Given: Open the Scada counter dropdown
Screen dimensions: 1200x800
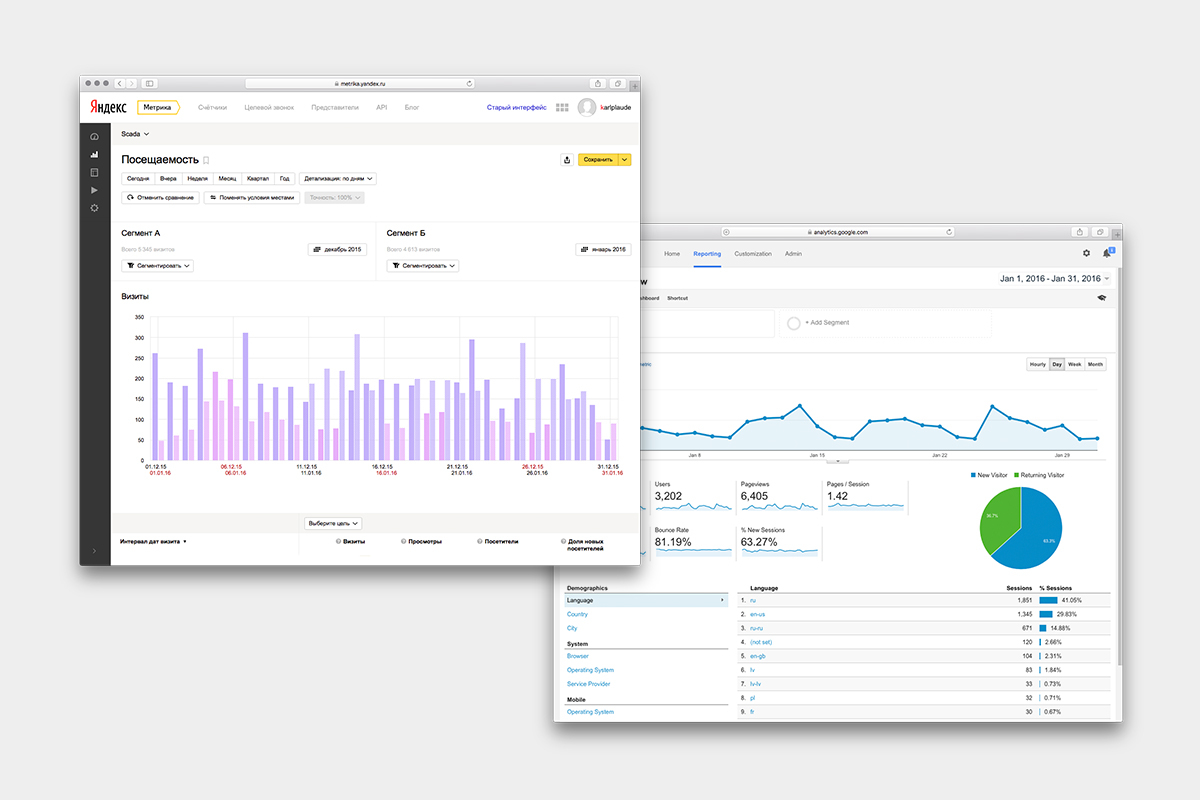Looking at the screenshot, I should (135, 133).
